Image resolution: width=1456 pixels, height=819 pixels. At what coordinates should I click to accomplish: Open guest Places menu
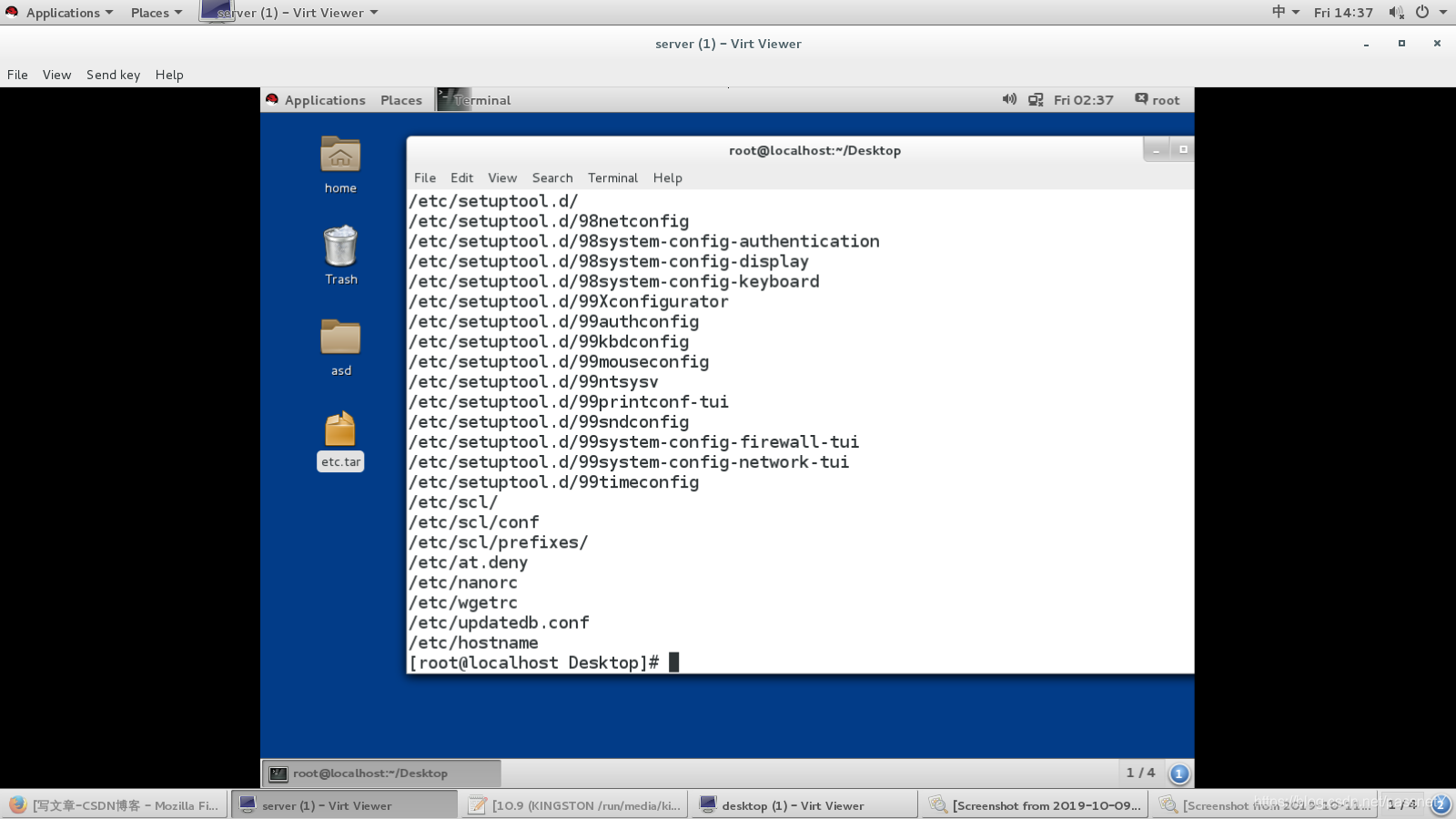401,100
